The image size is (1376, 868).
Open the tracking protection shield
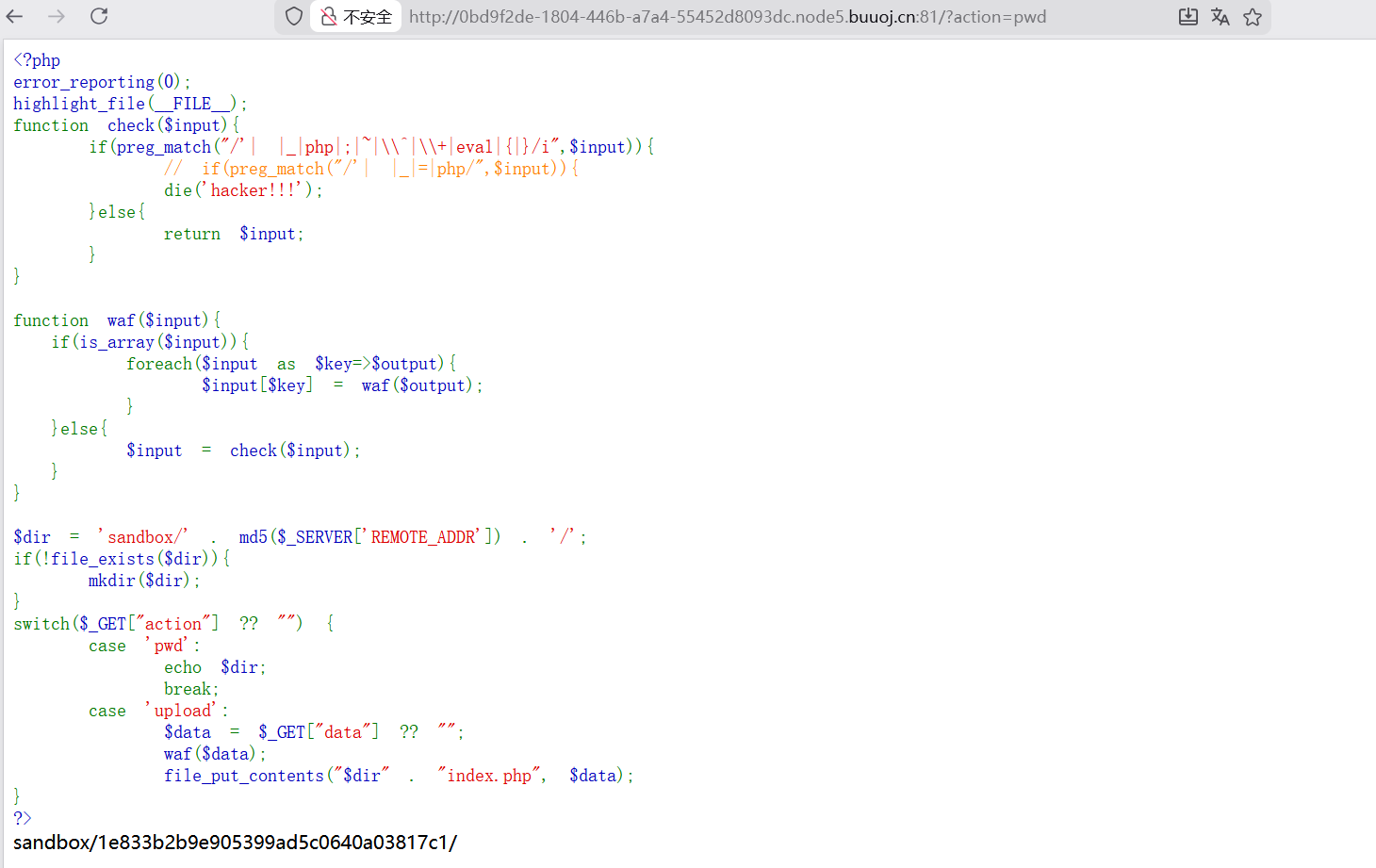click(x=294, y=16)
